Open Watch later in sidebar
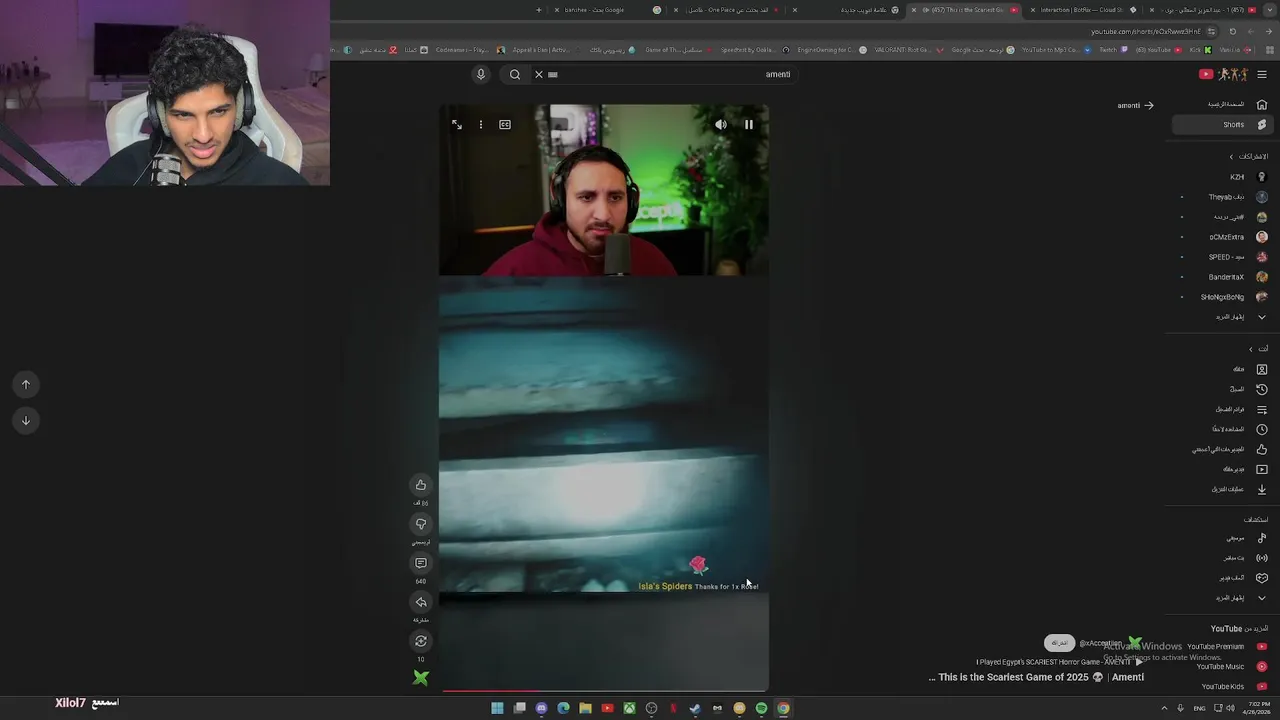This screenshot has height=720, width=1280. [x=1222, y=429]
